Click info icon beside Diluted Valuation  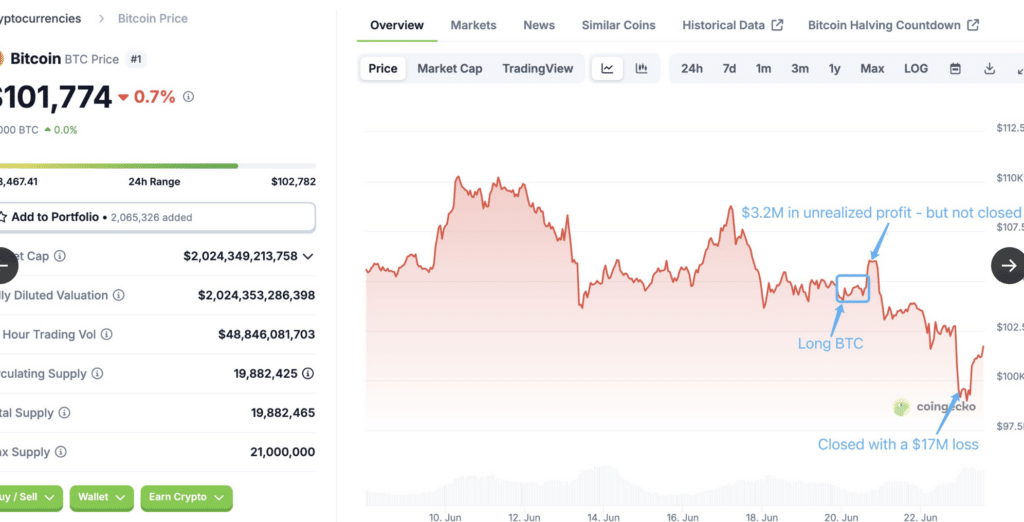(118, 295)
